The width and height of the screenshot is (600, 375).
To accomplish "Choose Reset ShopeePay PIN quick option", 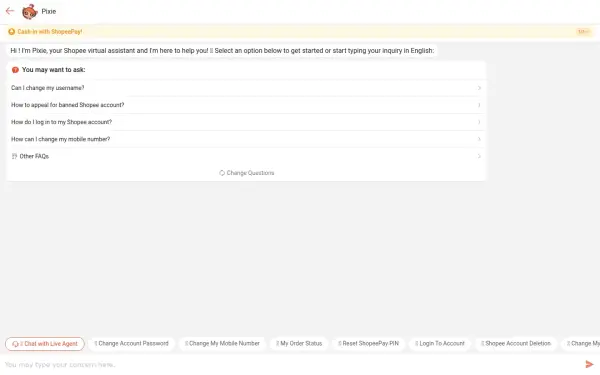I will click(368, 344).
